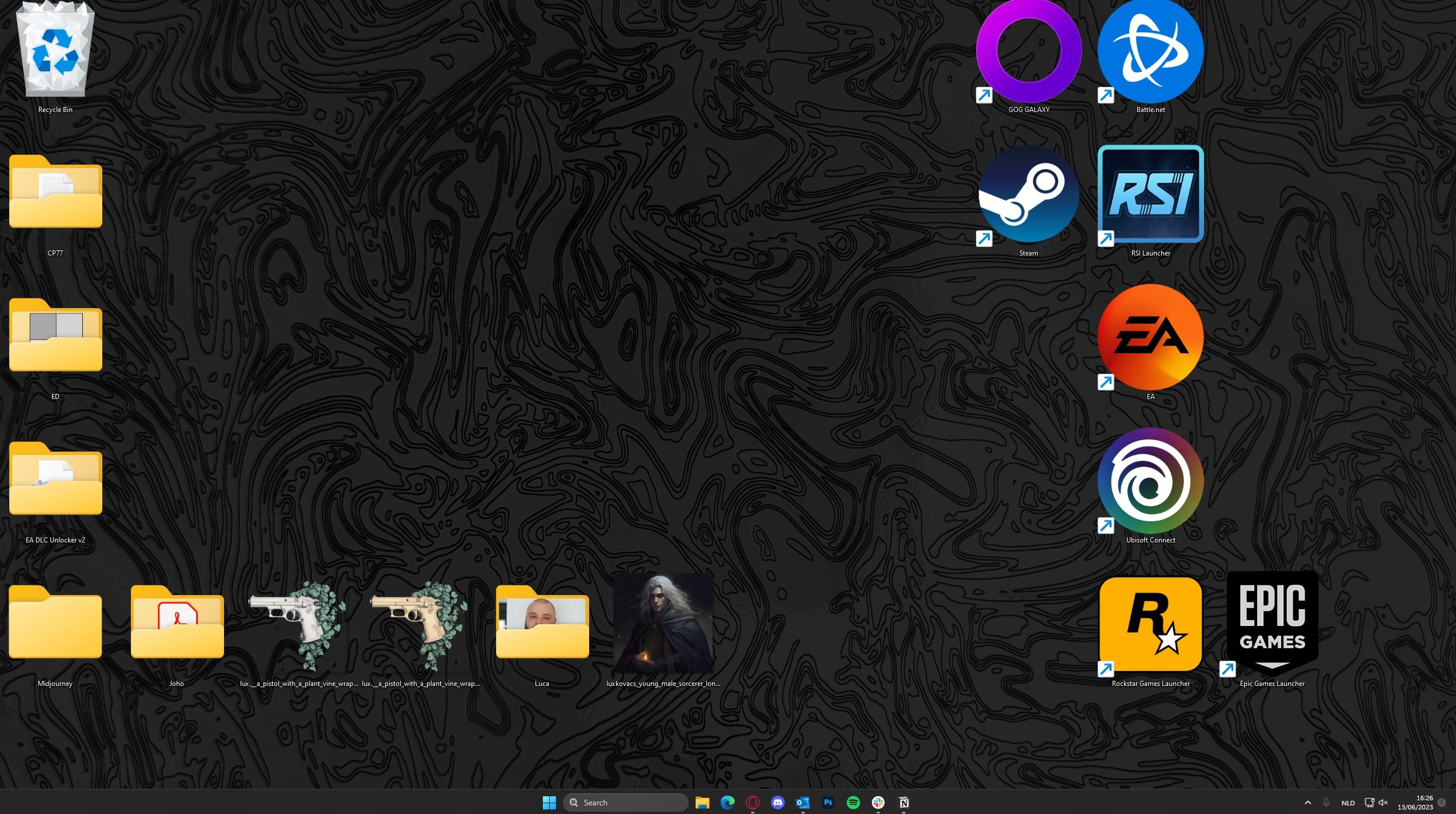Select the silver pistol with vine image file
1456x814 pixels.
click(x=298, y=625)
